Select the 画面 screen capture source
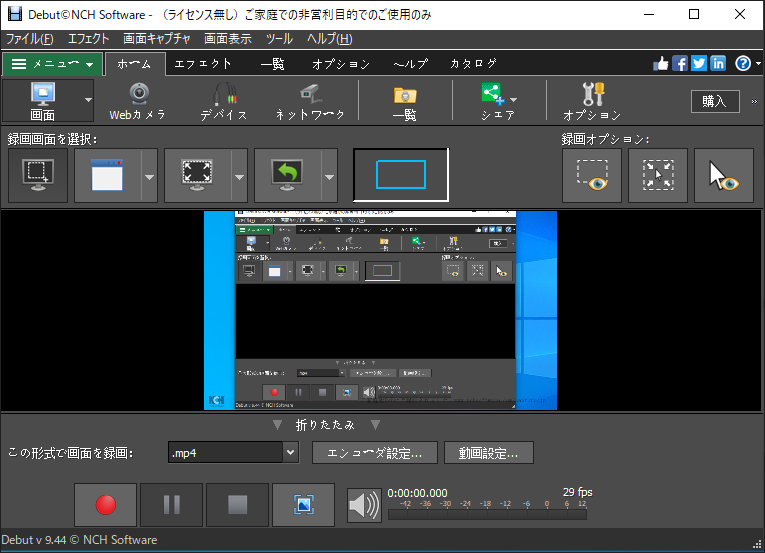The image size is (765, 553). pos(42,101)
